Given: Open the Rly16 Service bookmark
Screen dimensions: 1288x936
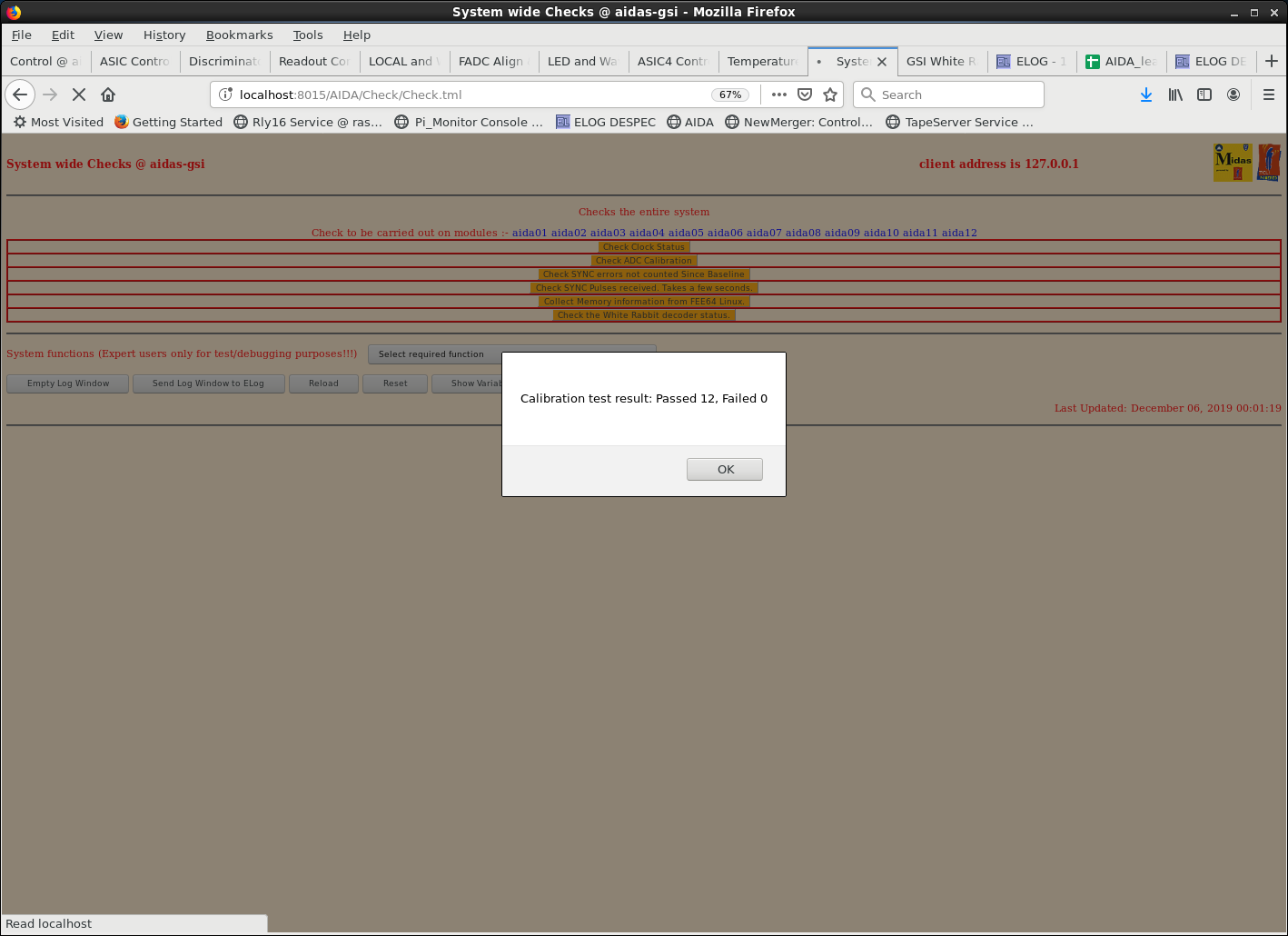Looking at the screenshot, I should click(x=308, y=122).
